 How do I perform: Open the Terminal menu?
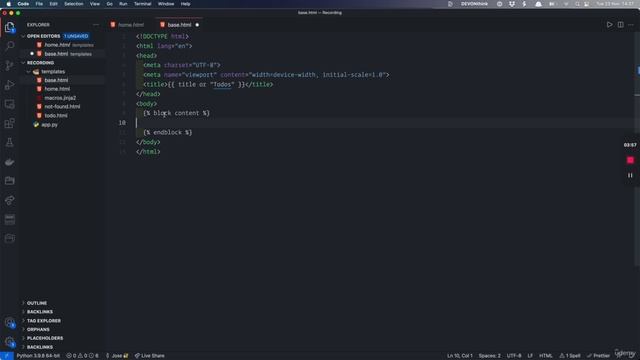142,4
